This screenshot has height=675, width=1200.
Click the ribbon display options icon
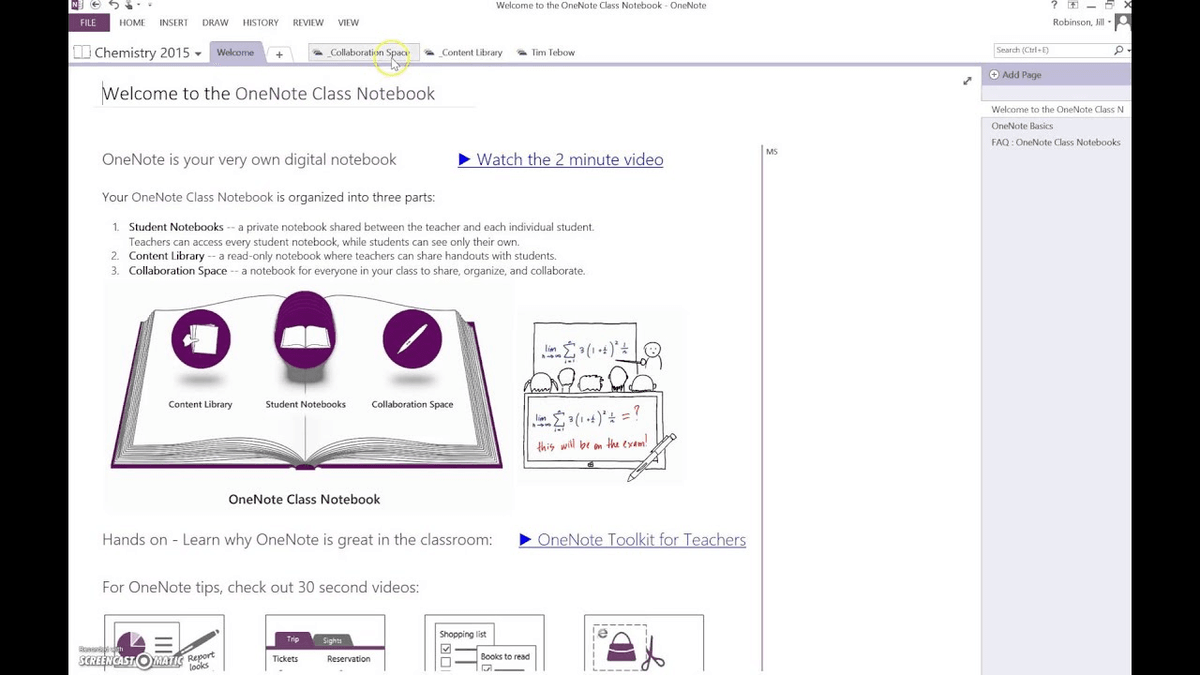(1073, 5)
